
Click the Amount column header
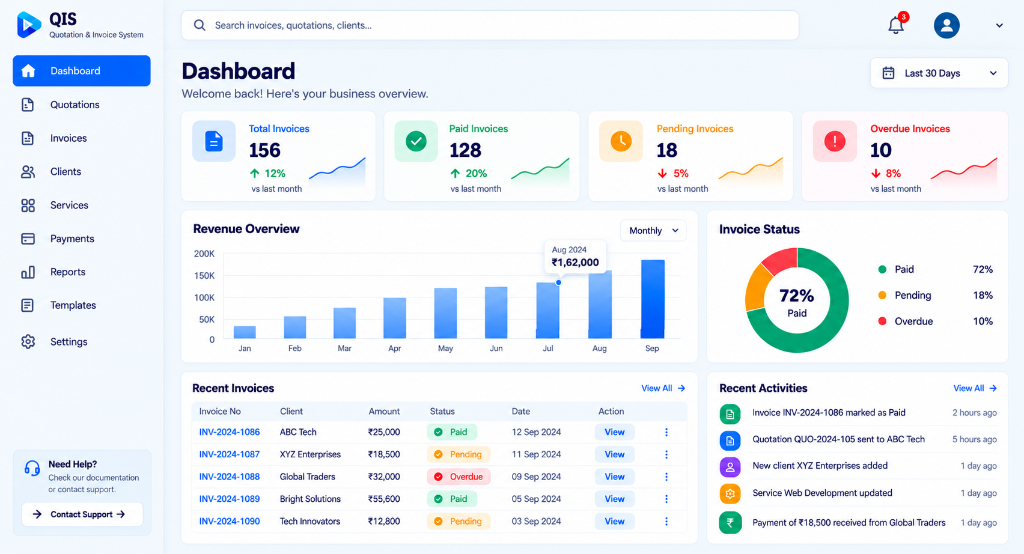point(384,411)
